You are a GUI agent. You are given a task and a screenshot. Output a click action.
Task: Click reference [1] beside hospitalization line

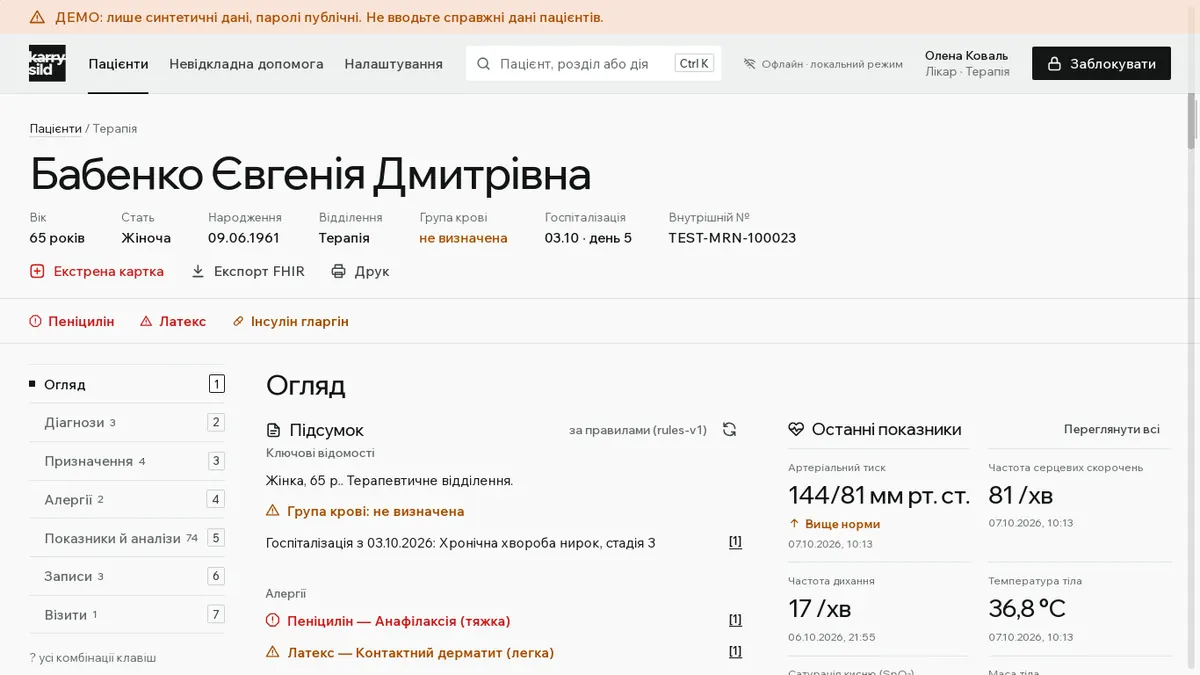coord(735,542)
